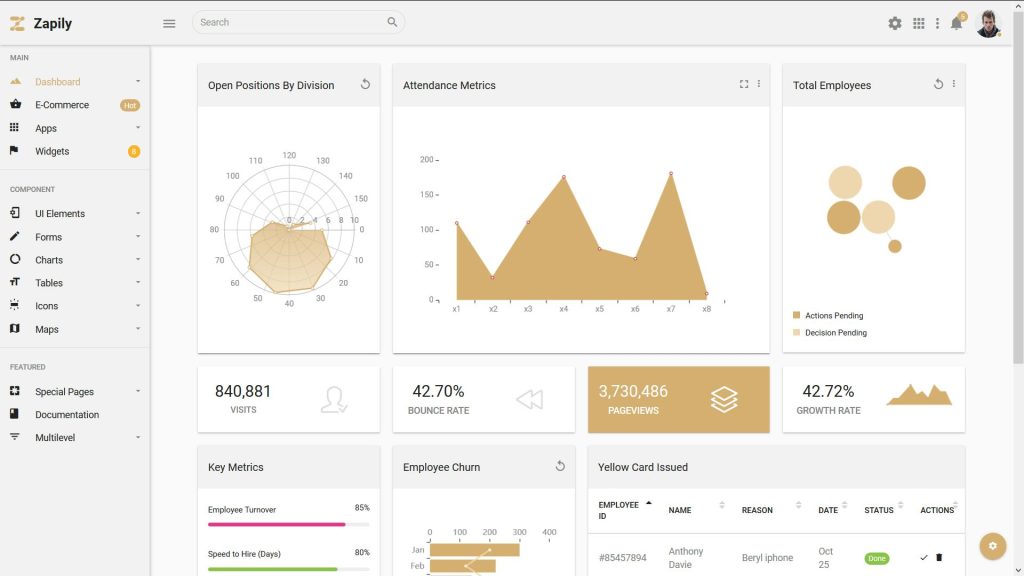The height and width of the screenshot is (576, 1024).
Task: Toggle the sidebar with the hamburger icon
Action: point(169,23)
